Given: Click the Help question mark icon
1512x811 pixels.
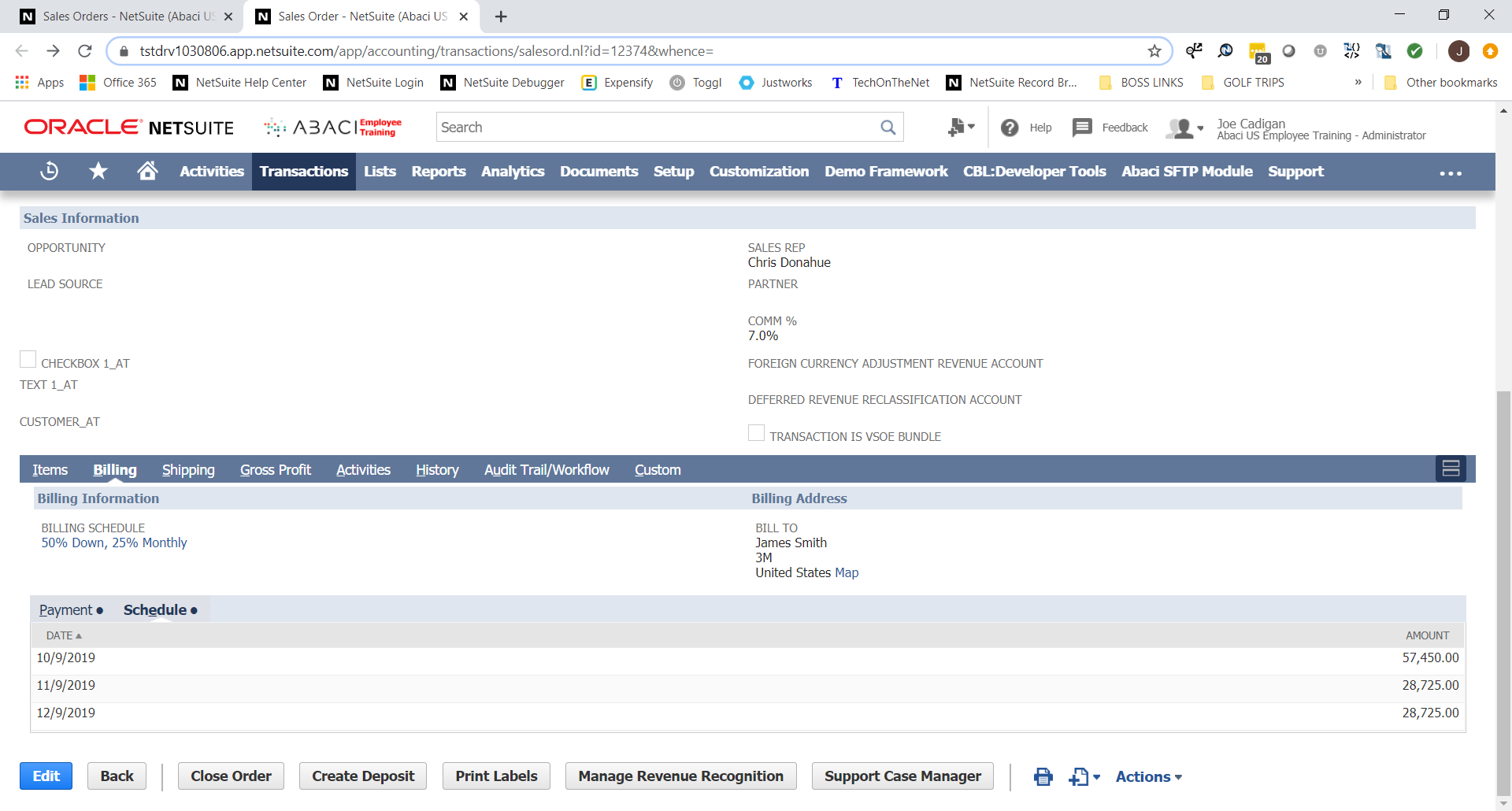Looking at the screenshot, I should (1010, 128).
